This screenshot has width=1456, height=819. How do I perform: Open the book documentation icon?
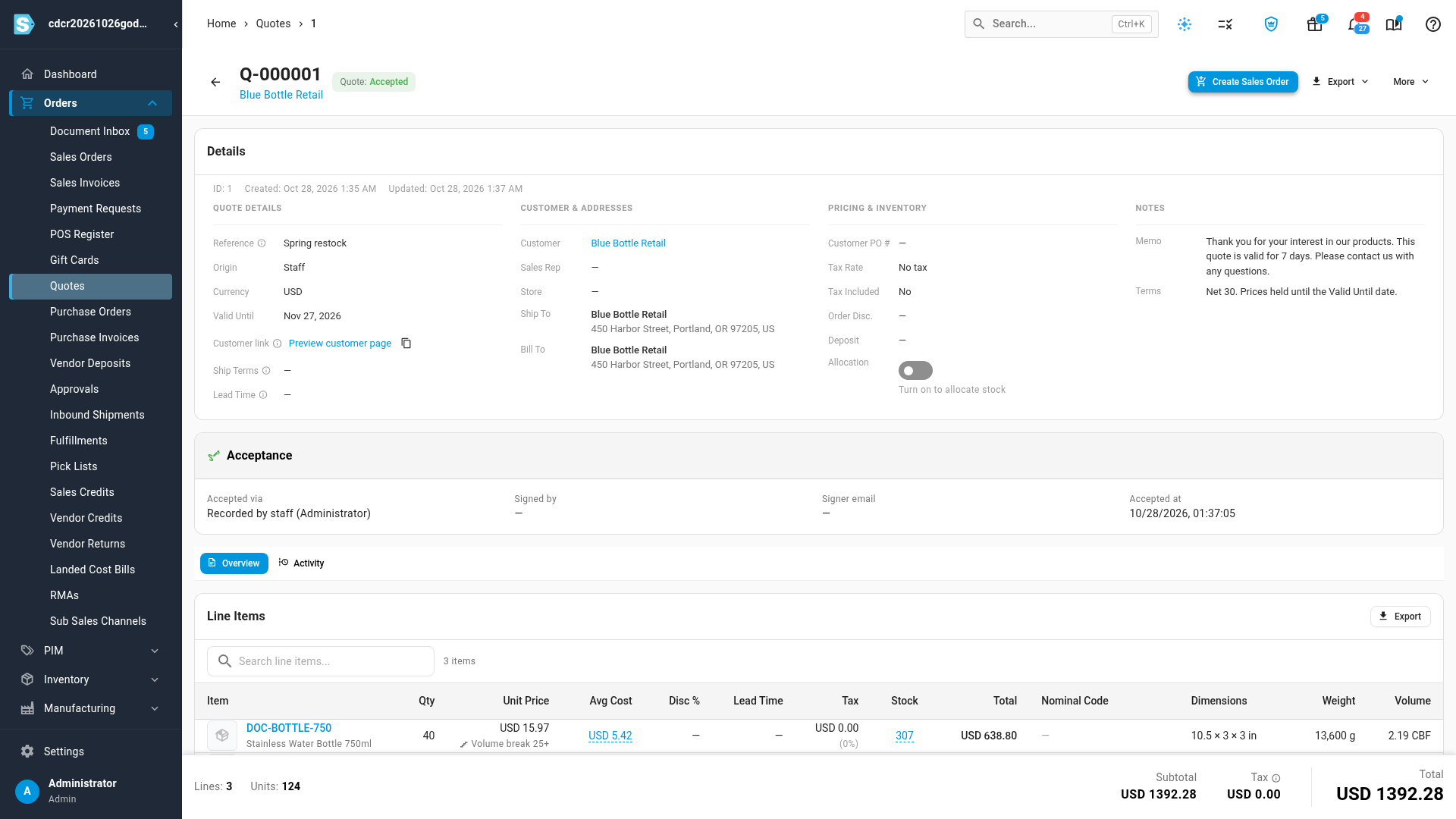[x=1394, y=24]
